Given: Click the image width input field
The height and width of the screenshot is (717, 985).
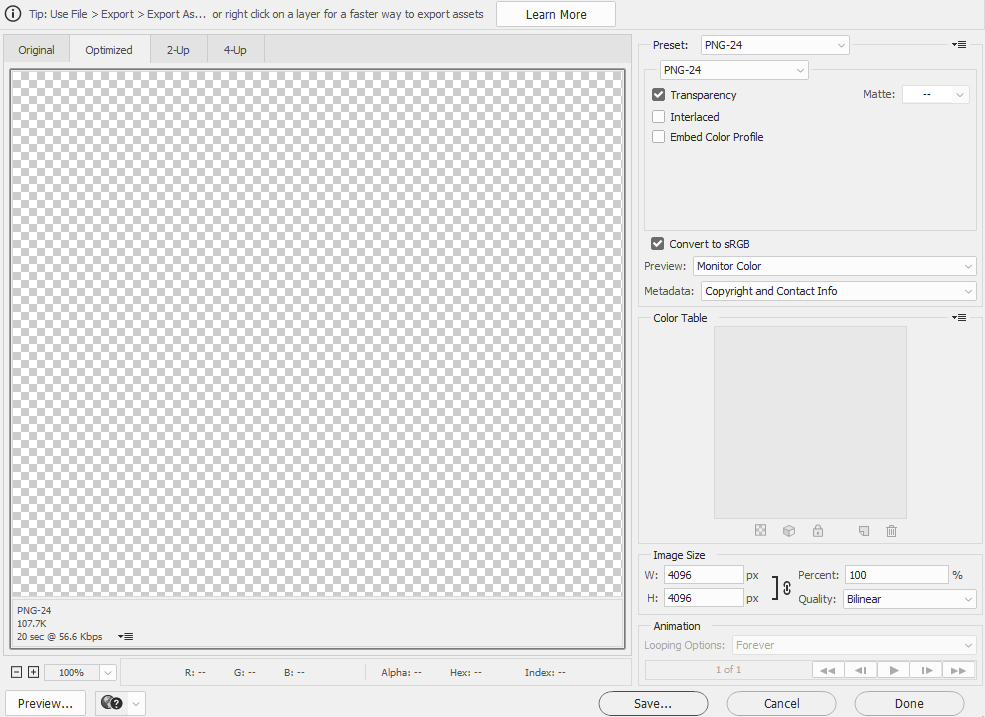Looking at the screenshot, I should (x=703, y=574).
